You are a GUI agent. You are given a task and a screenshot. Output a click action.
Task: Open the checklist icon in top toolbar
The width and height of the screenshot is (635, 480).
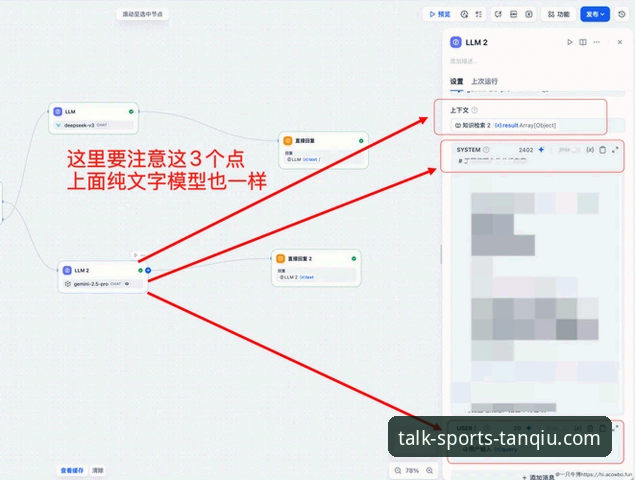click(479, 14)
